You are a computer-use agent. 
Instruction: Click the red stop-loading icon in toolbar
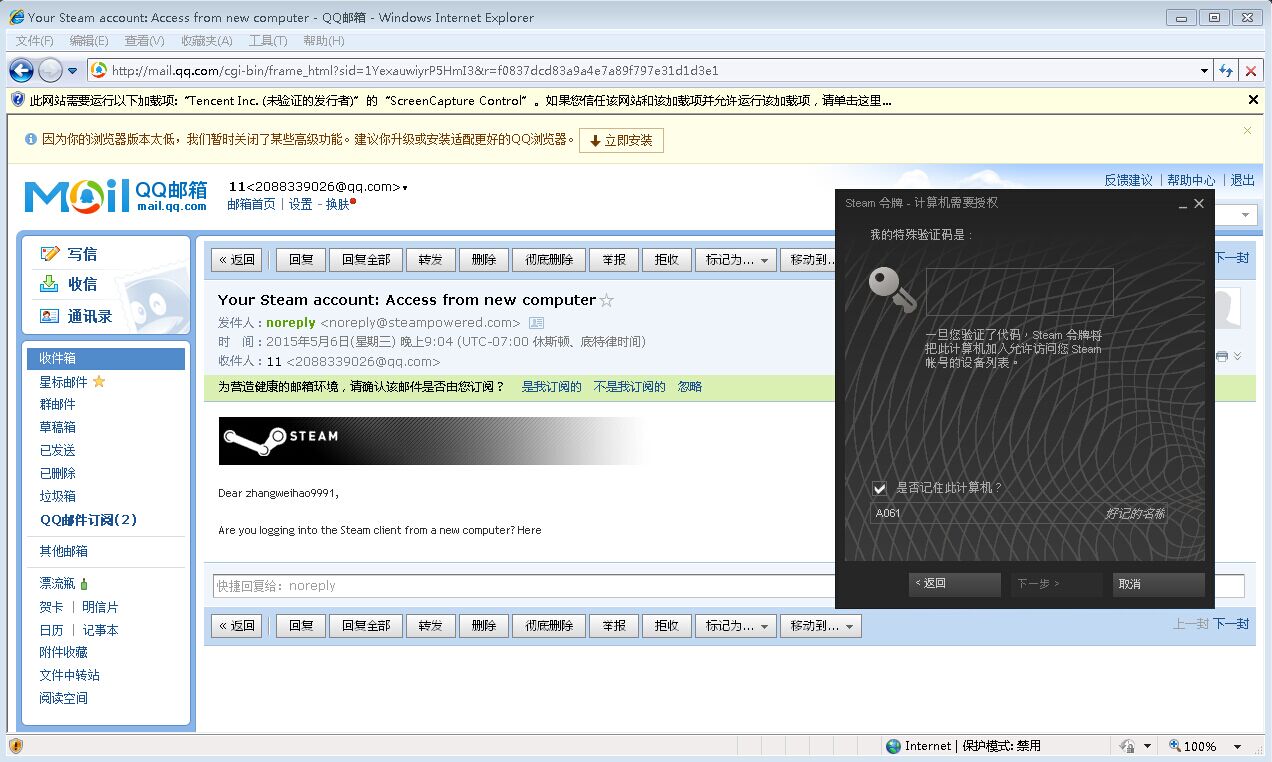tap(1251, 71)
